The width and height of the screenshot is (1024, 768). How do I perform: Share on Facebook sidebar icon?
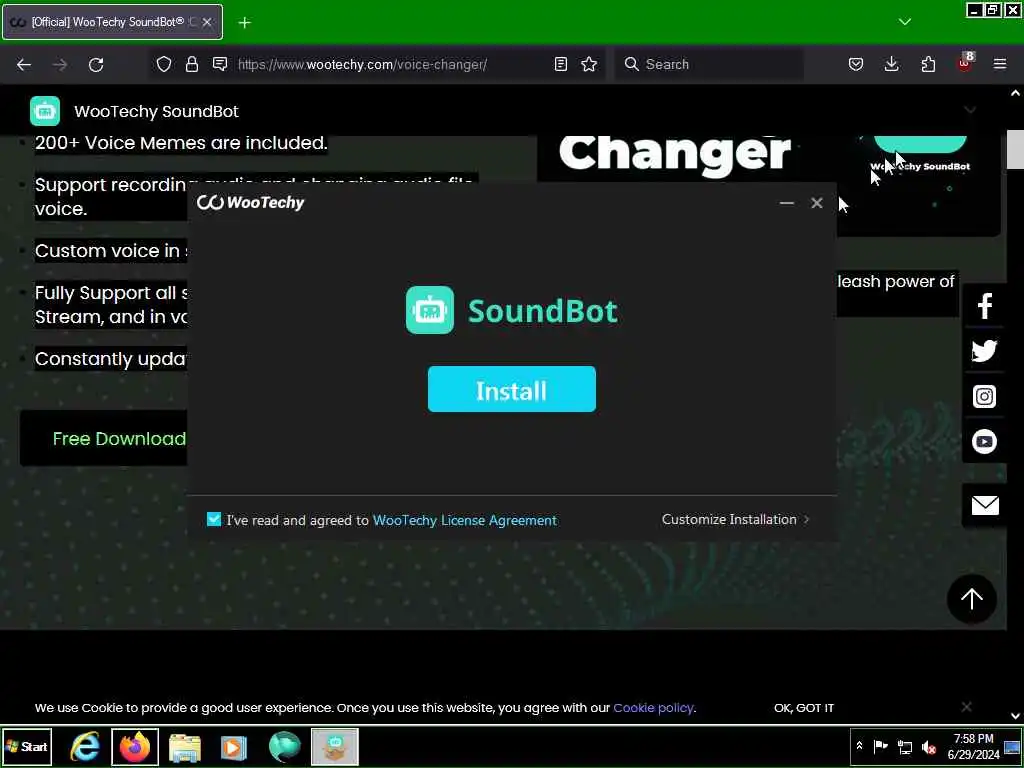(984, 305)
